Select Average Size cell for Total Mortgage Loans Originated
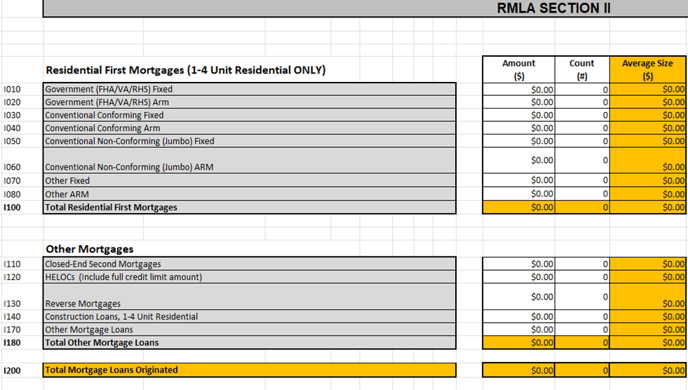This screenshot has height=390, width=688. pos(648,370)
